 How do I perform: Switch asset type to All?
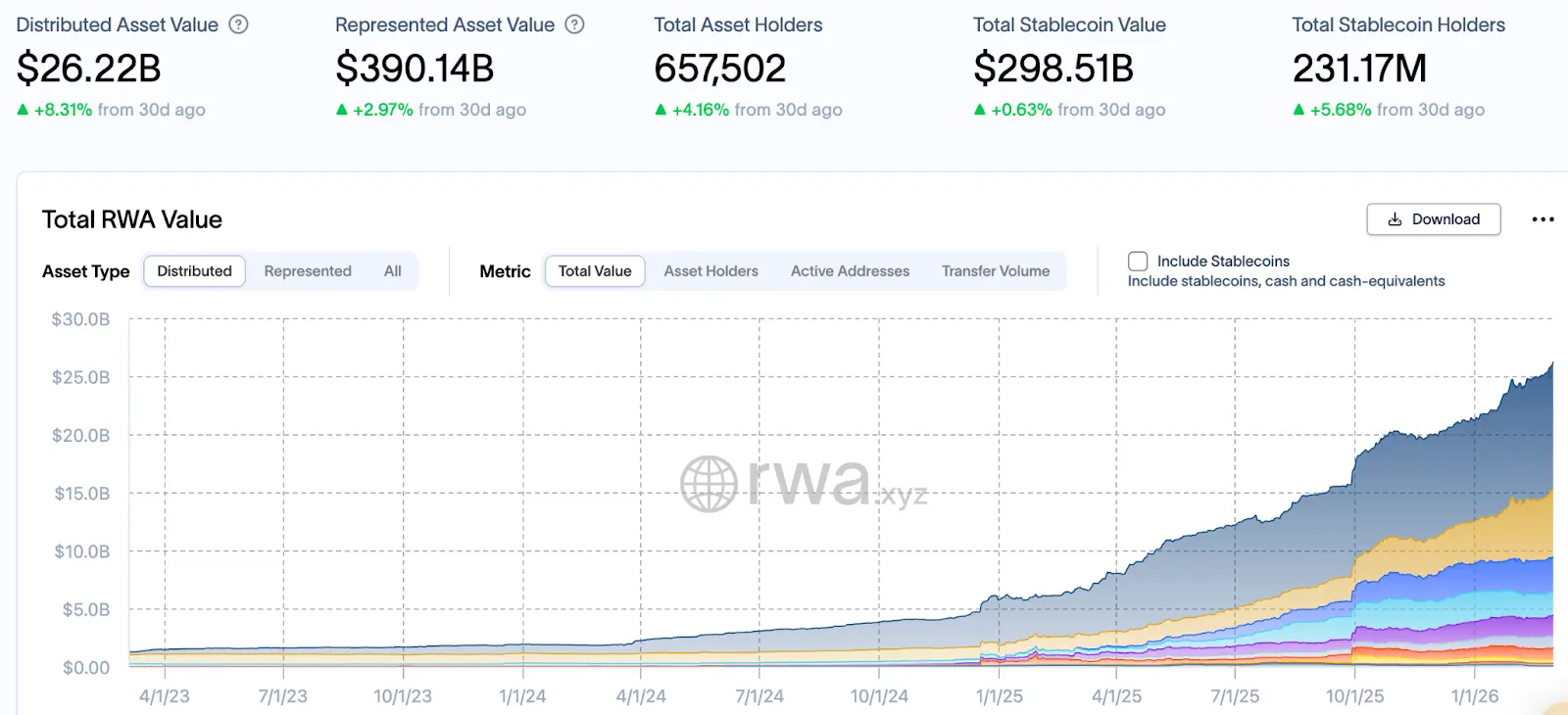pos(392,271)
